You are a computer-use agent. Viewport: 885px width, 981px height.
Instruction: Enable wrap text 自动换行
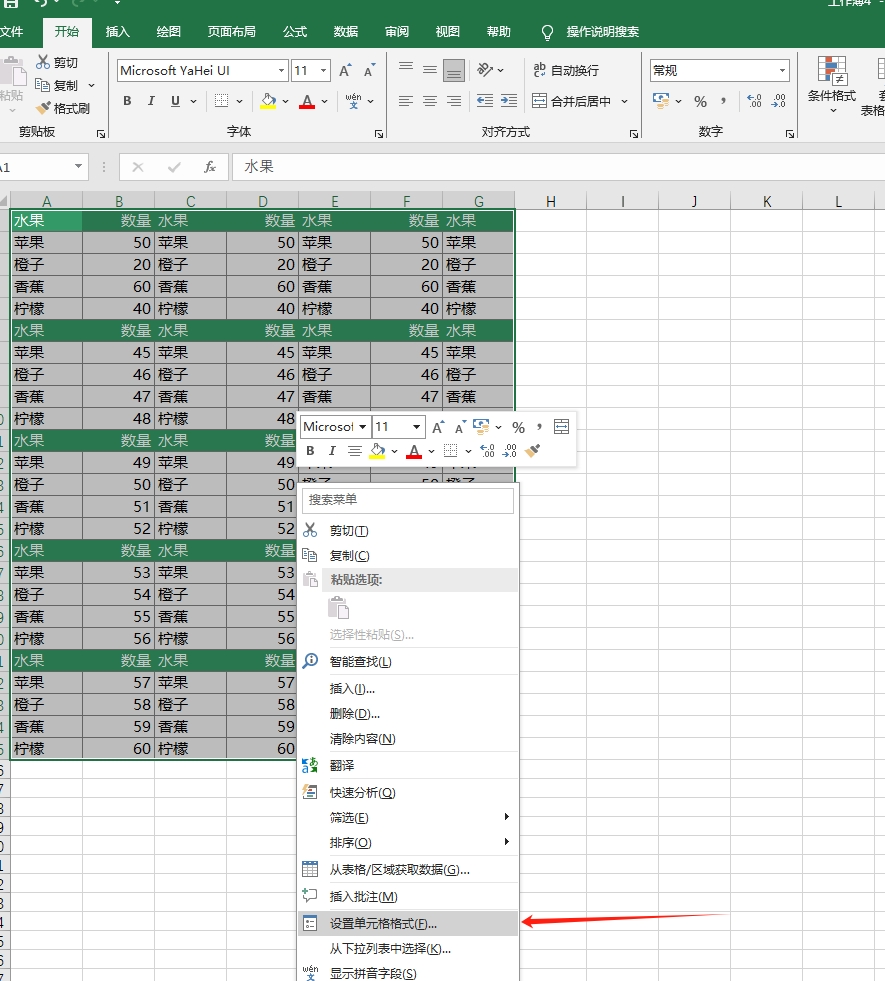pyautogui.click(x=566, y=70)
